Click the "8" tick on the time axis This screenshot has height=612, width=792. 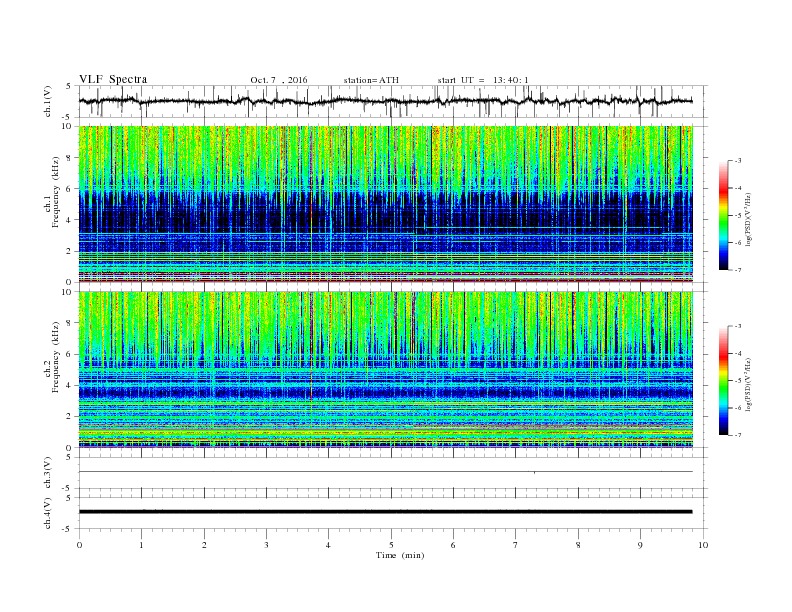578,545
